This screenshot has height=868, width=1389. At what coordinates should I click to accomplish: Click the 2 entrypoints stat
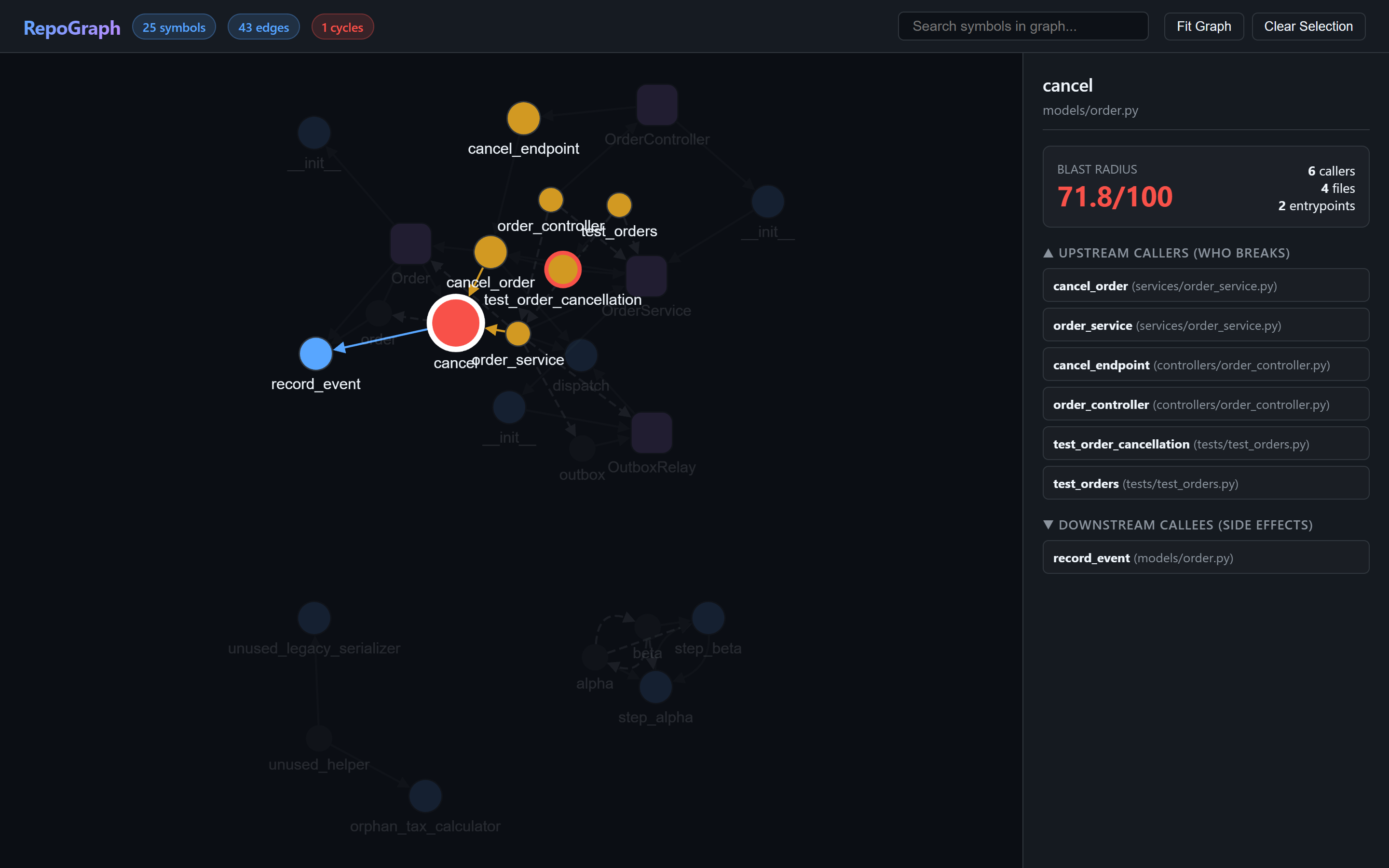click(1316, 205)
